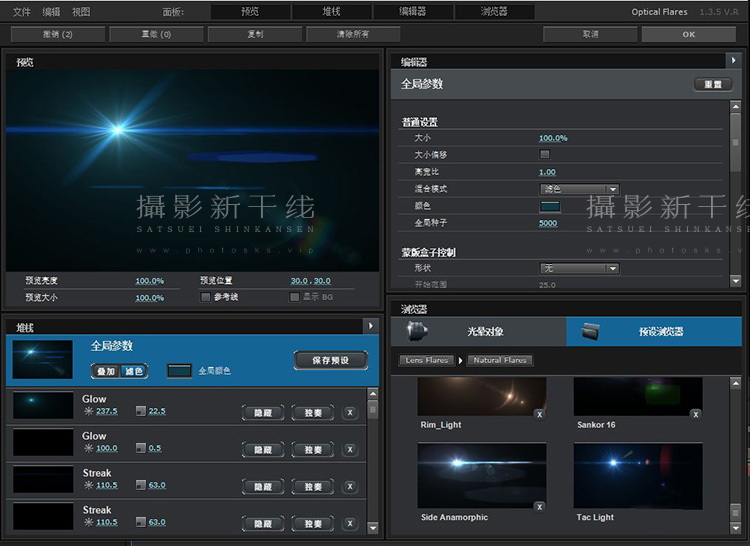Screen dimensions: 750x546
Task: Confirm with the OK button
Action: pos(689,34)
